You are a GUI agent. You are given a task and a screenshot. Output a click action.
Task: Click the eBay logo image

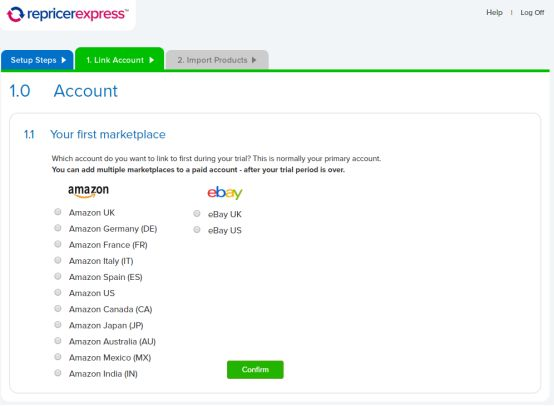[225, 193]
